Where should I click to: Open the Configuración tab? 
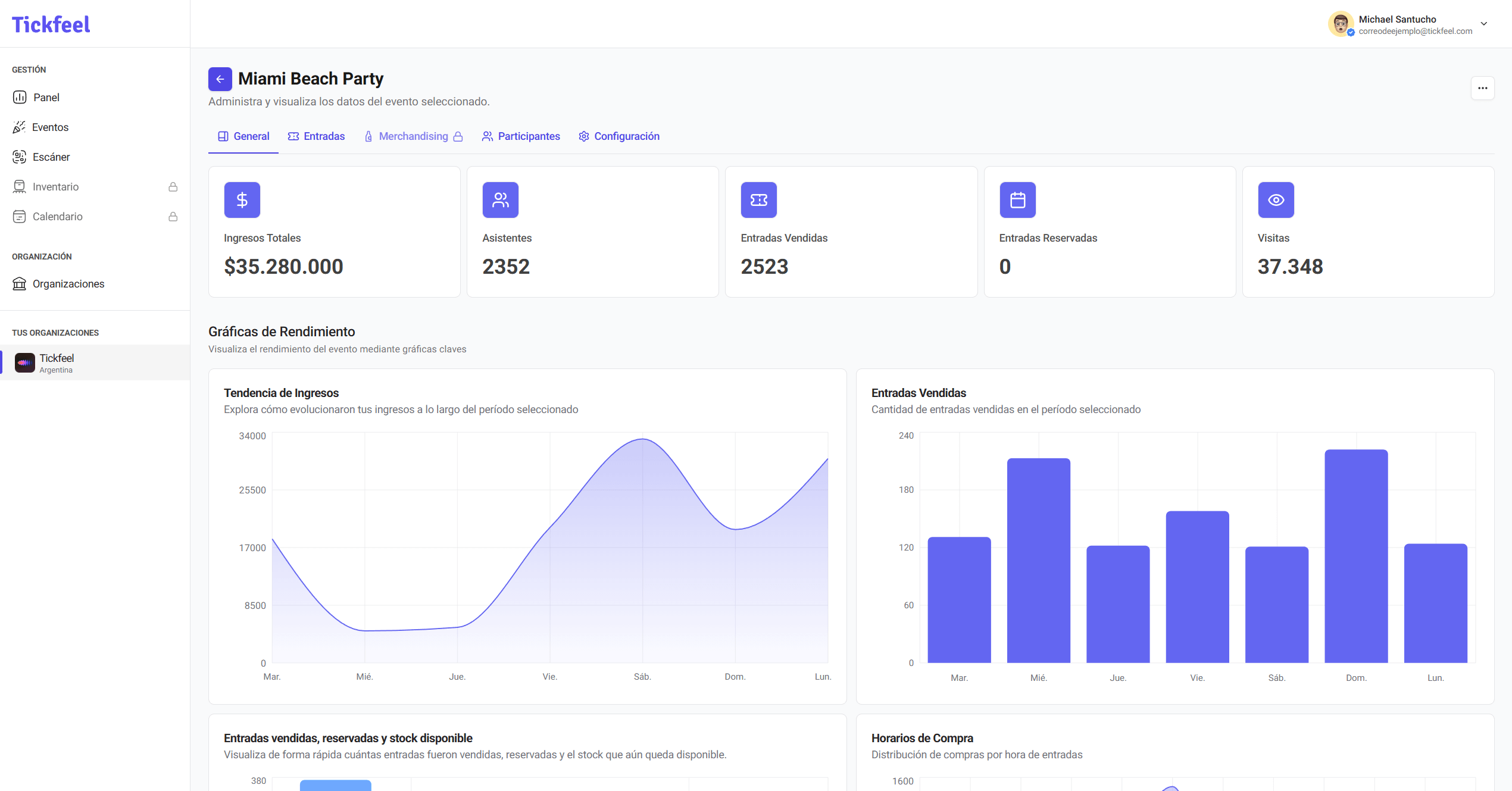click(x=619, y=136)
